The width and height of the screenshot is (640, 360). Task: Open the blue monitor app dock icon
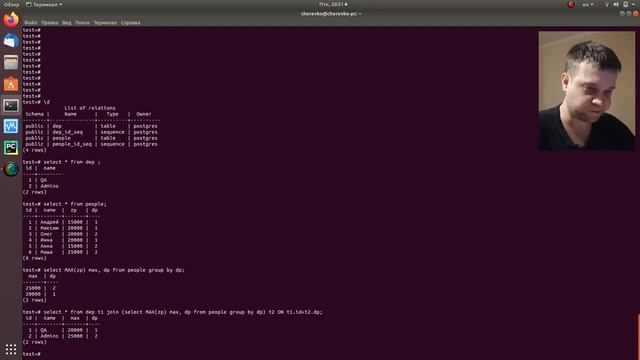pos(11,127)
